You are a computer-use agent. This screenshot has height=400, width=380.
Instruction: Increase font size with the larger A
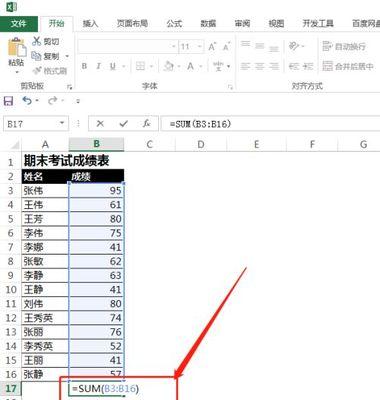pyautogui.click(x=212, y=47)
